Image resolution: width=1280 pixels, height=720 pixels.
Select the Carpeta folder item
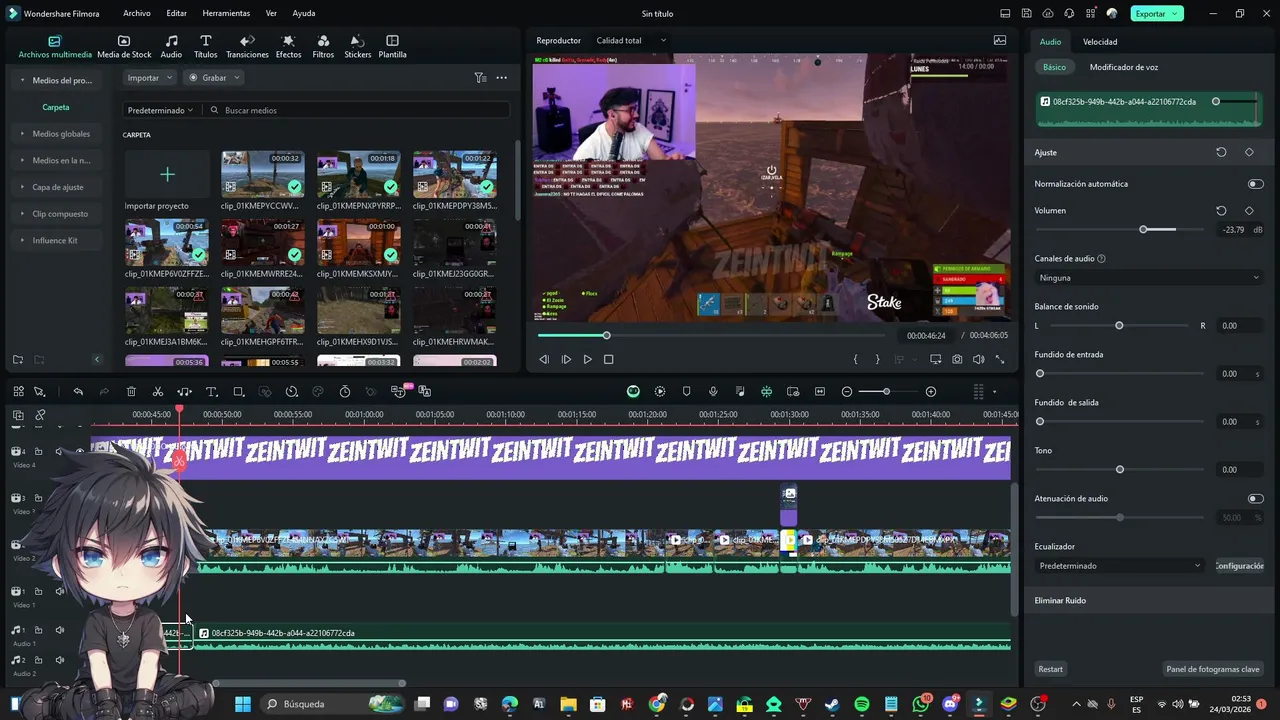[56, 107]
